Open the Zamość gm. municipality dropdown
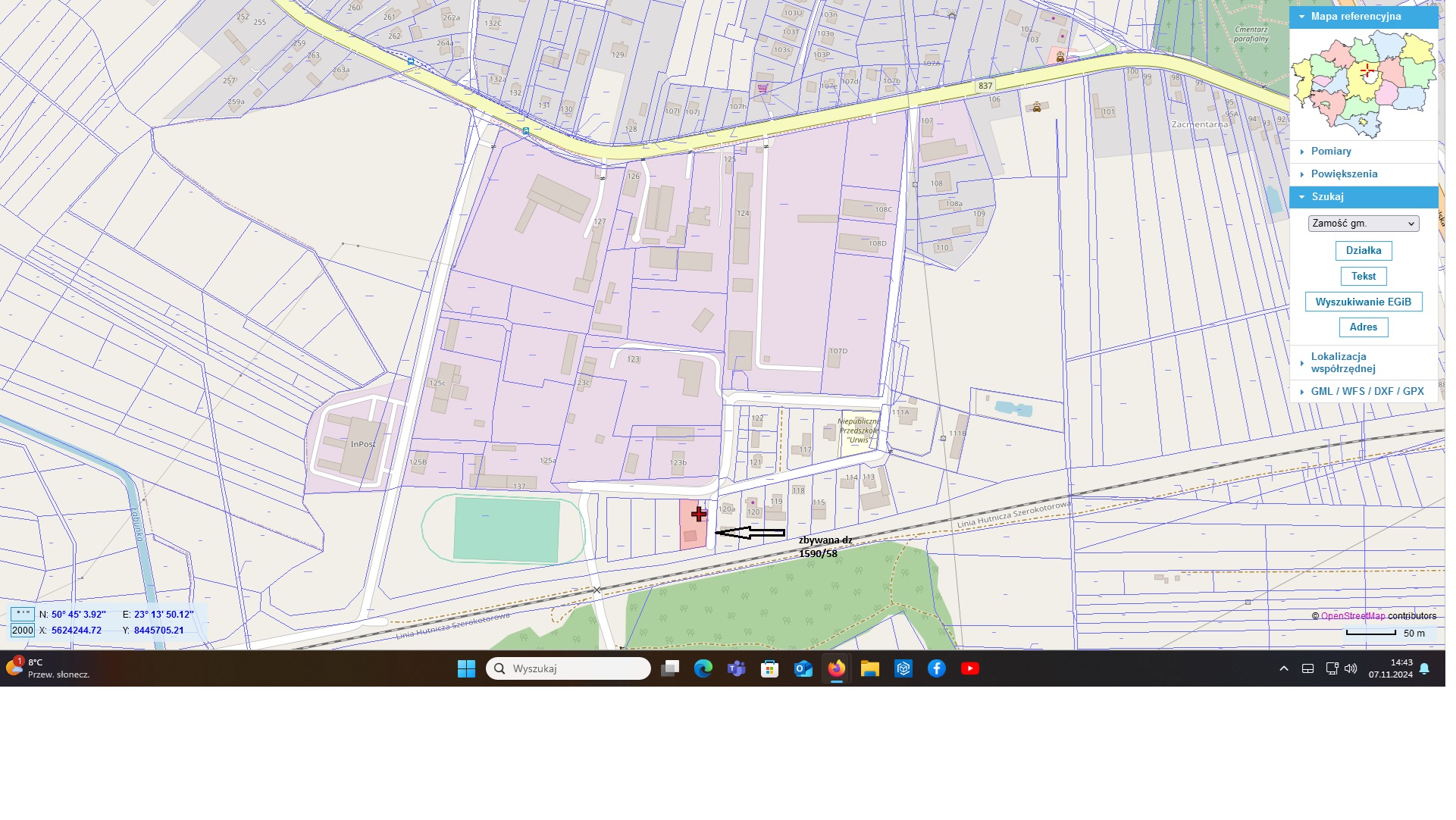The height and width of the screenshot is (820, 1456). pyautogui.click(x=1363, y=224)
